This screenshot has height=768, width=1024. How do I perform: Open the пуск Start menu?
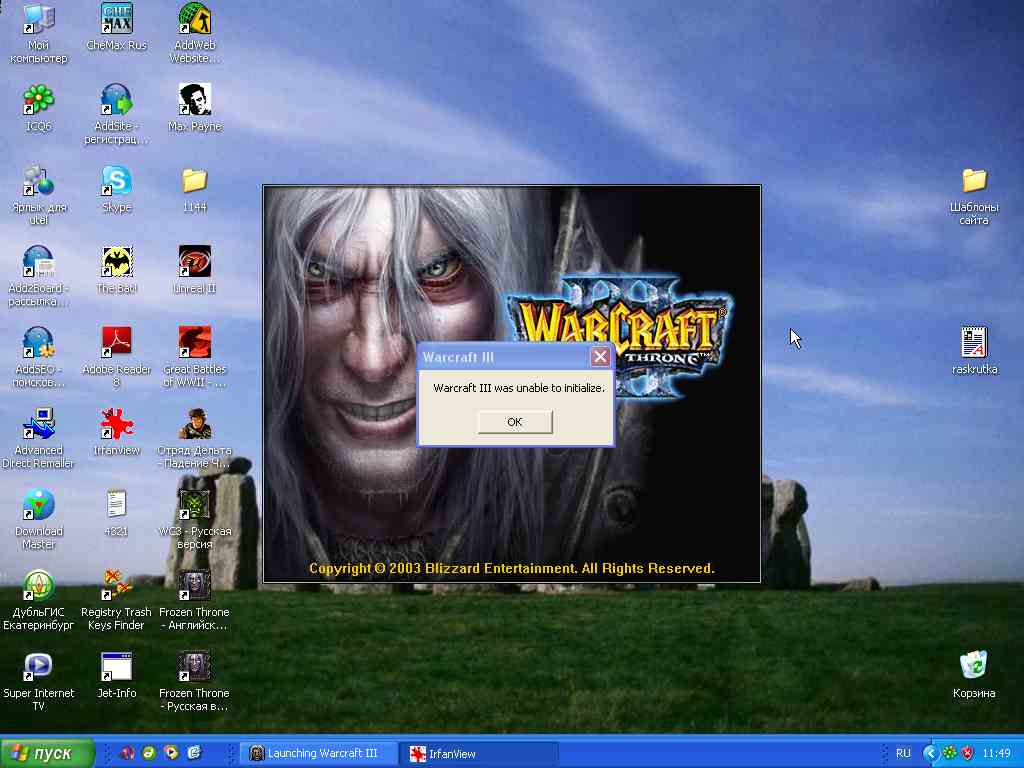click(47, 753)
